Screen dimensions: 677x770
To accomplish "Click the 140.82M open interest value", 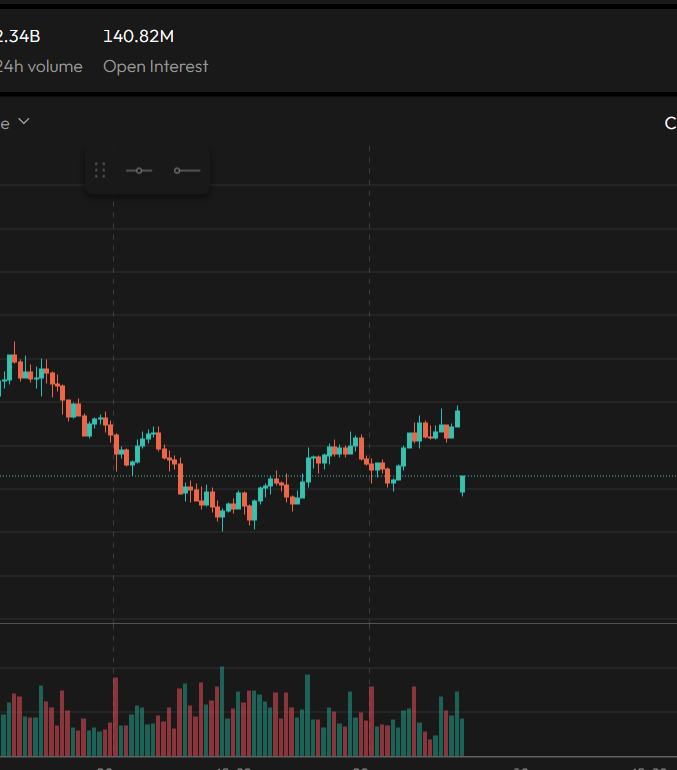I will pos(138,36).
